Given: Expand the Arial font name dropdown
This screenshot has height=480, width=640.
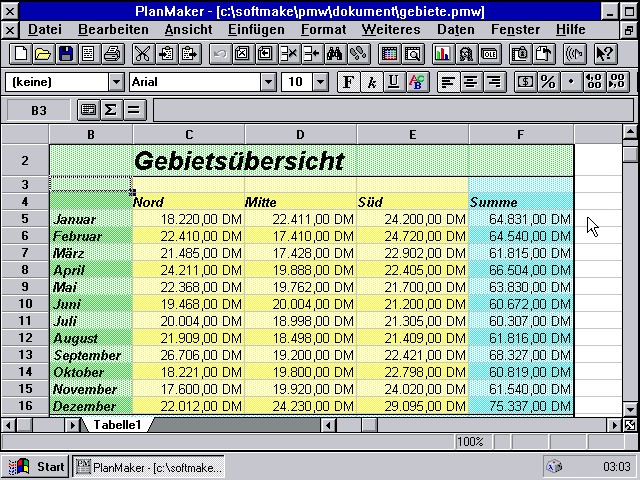Looking at the screenshot, I should click(x=268, y=82).
